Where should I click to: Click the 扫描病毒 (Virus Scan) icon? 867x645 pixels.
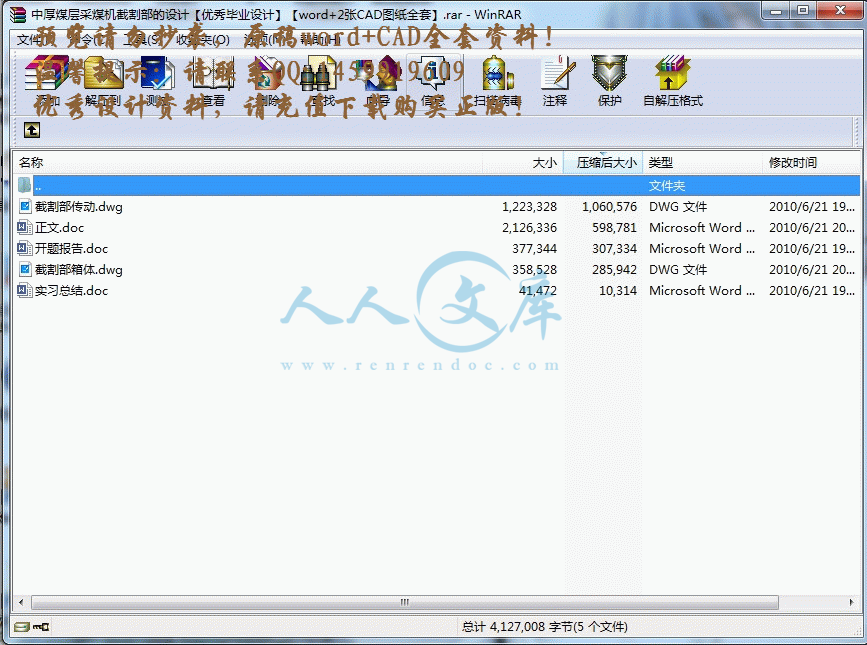[x=497, y=73]
